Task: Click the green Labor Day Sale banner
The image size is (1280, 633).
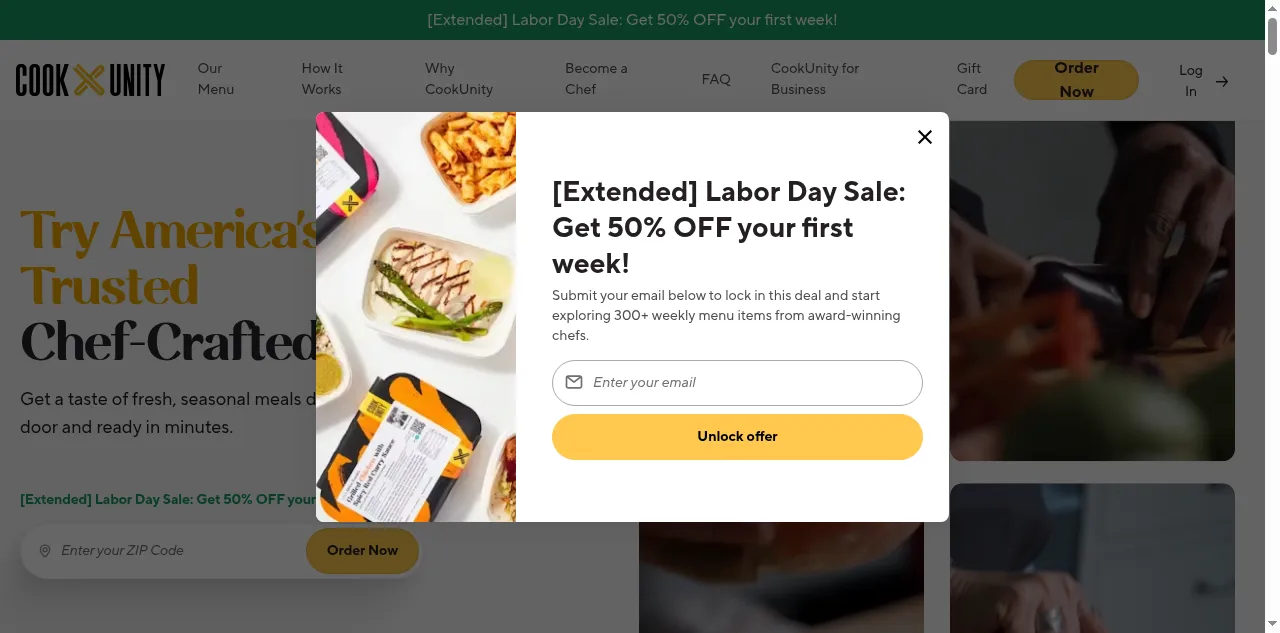Action: click(x=632, y=20)
